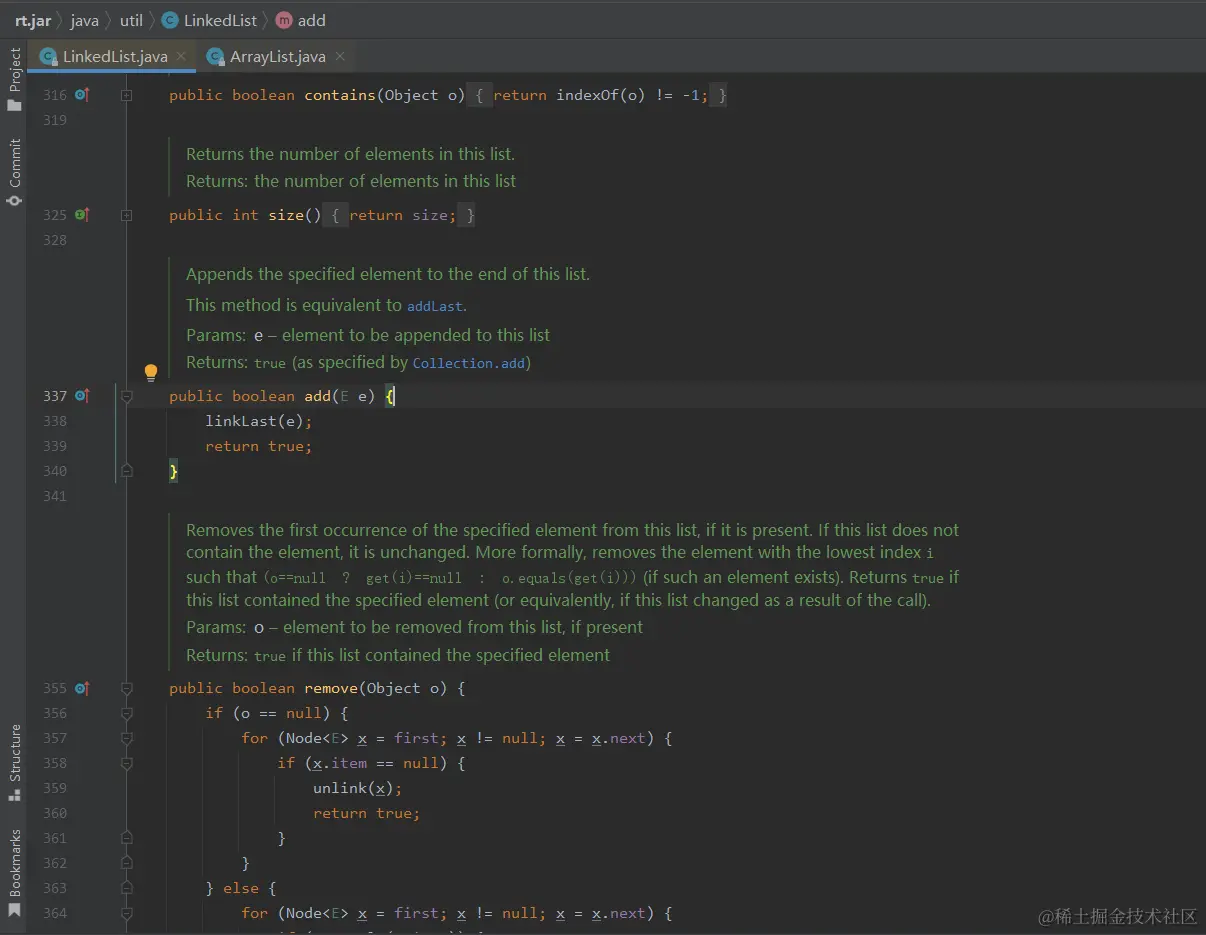
Task: Click add method in breadcrumb
Action: [301, 20]
